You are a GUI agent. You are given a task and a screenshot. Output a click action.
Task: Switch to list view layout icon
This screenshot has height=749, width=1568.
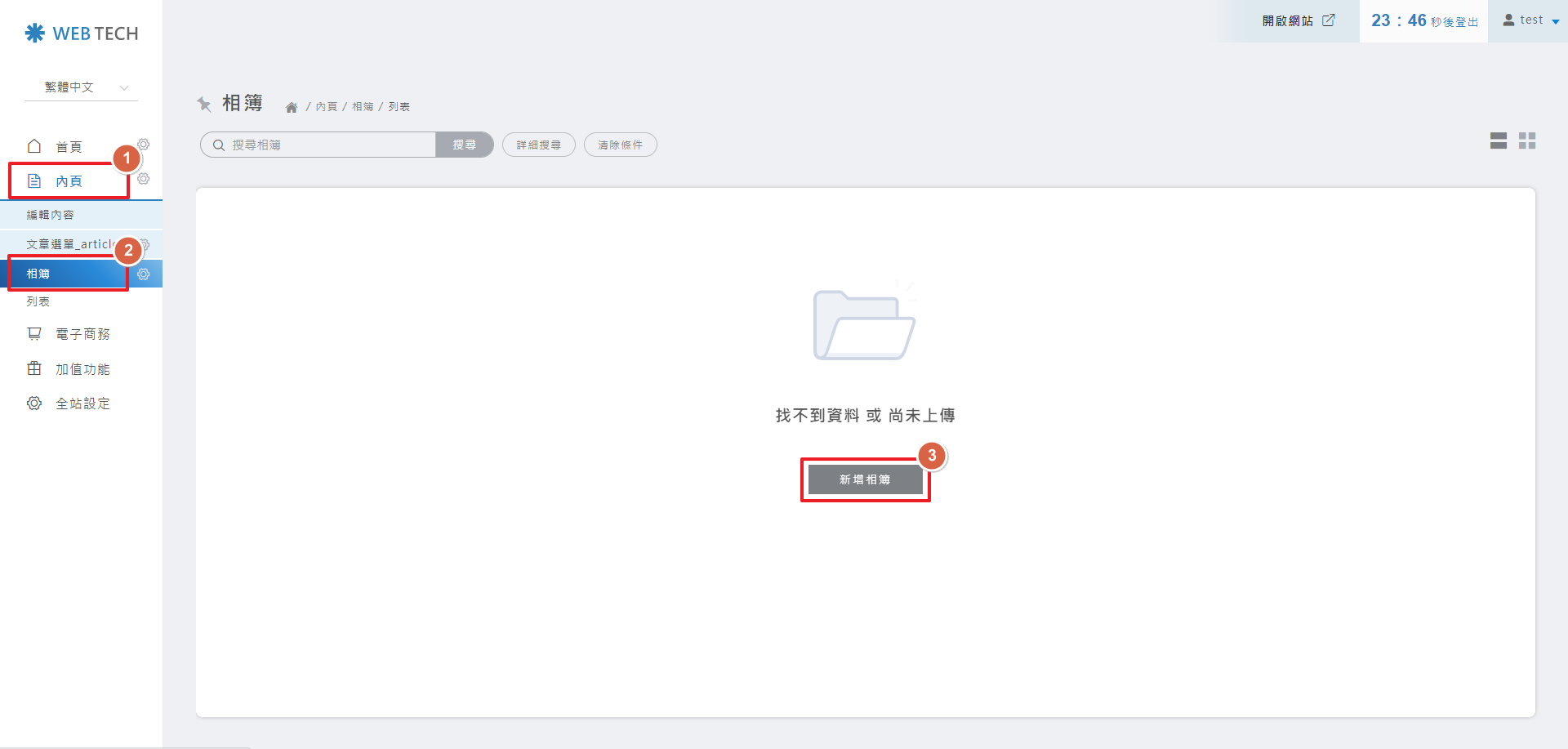tap(1498, 140)
